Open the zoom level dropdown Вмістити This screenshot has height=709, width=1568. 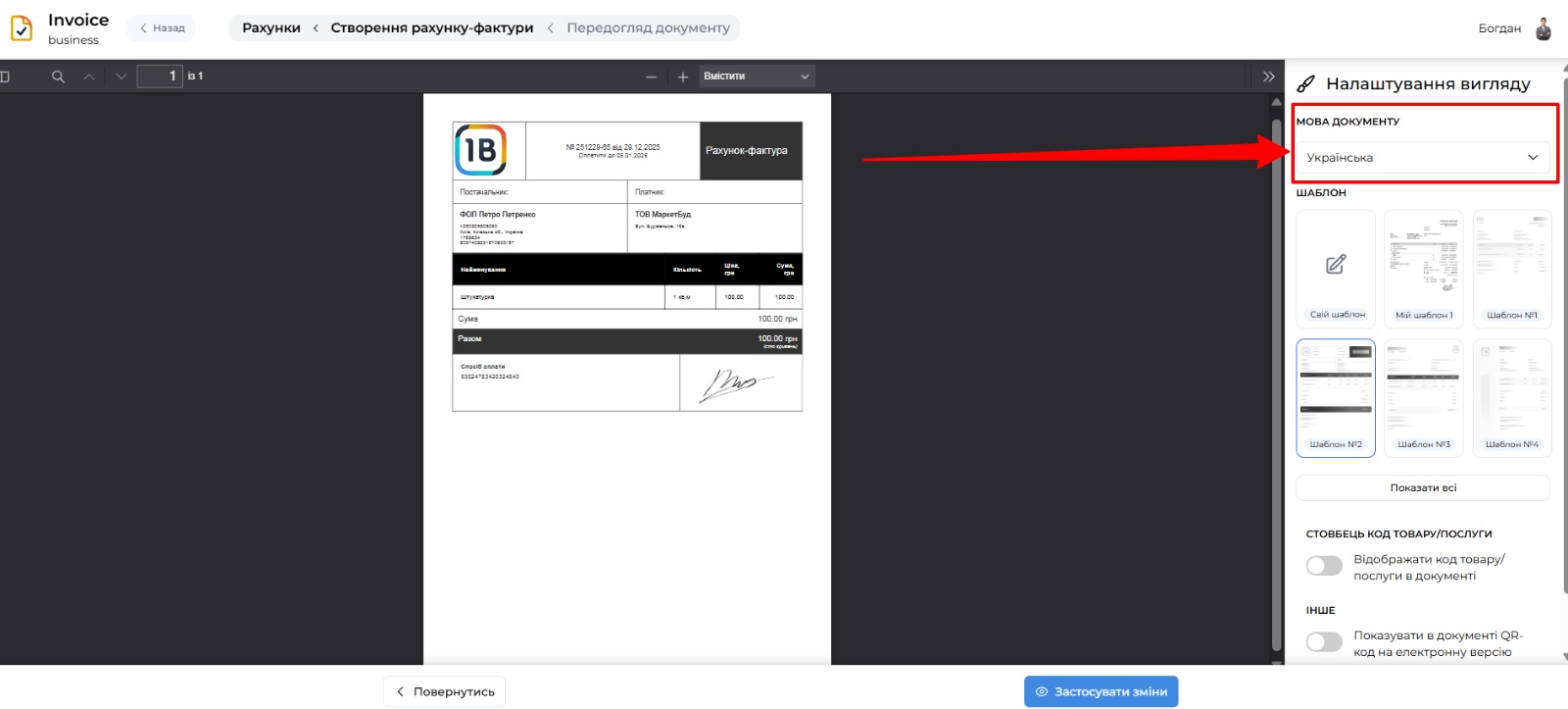click(757, 76)
